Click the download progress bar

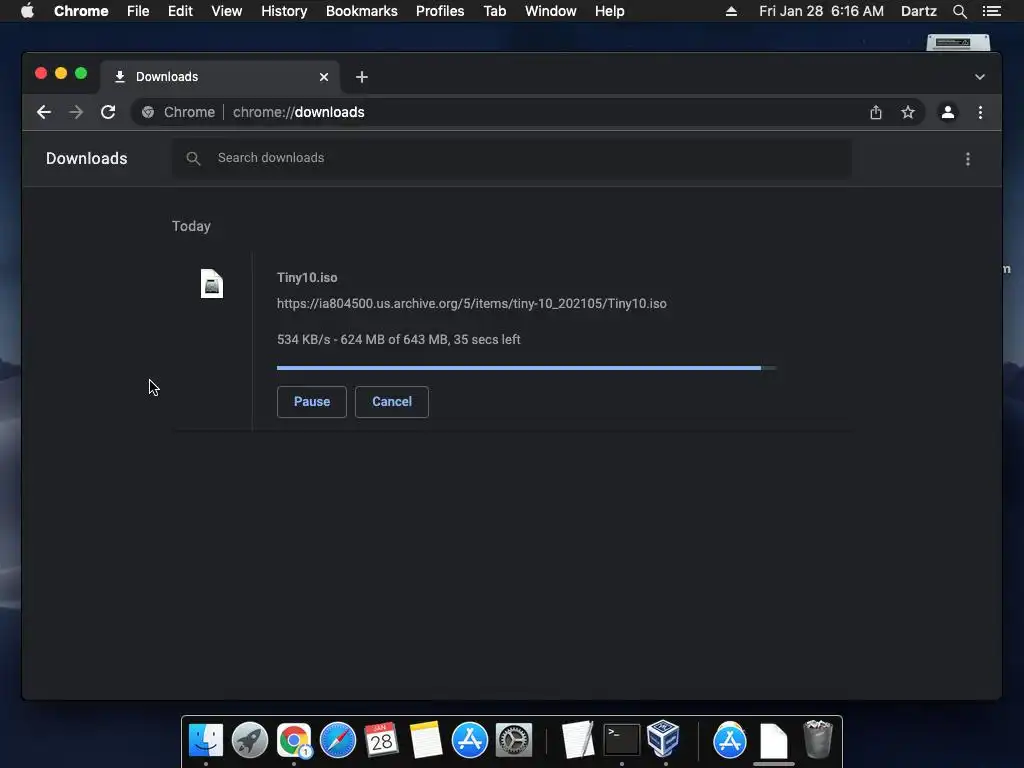pos(526,368)
